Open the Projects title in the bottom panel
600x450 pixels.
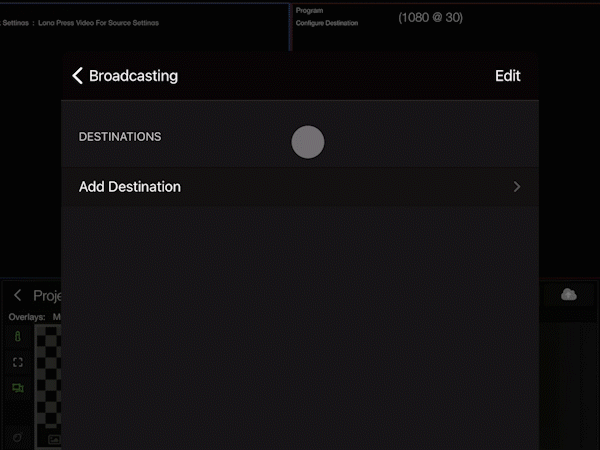[47, 296]
